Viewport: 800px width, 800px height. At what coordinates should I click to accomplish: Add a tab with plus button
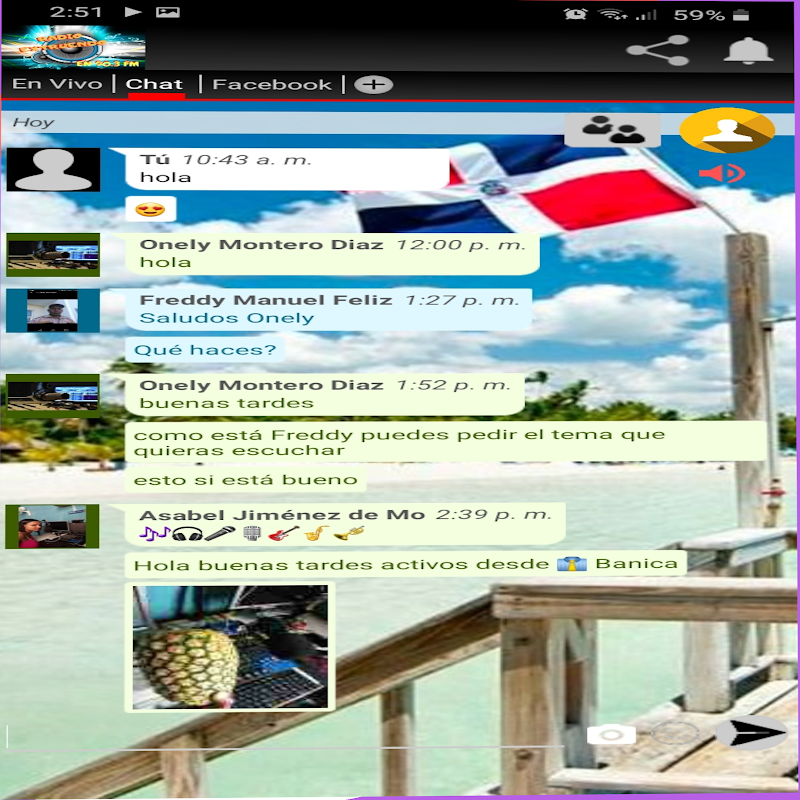[373, 84]
